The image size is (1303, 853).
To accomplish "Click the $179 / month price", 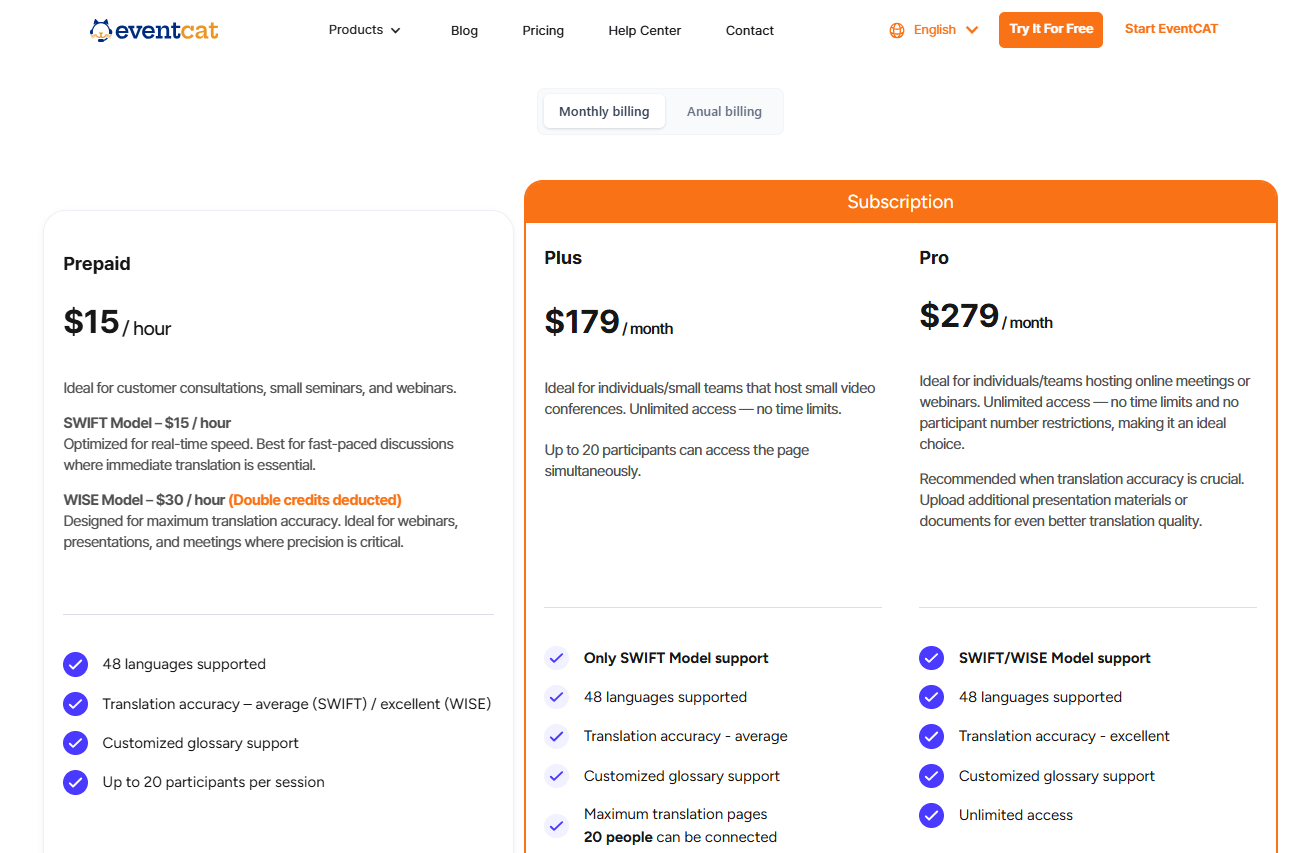I will click(609, 322).
